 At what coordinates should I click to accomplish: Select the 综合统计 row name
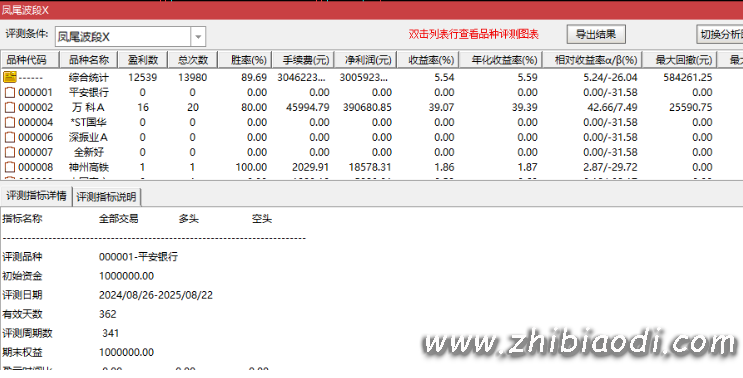pos(89,77)
